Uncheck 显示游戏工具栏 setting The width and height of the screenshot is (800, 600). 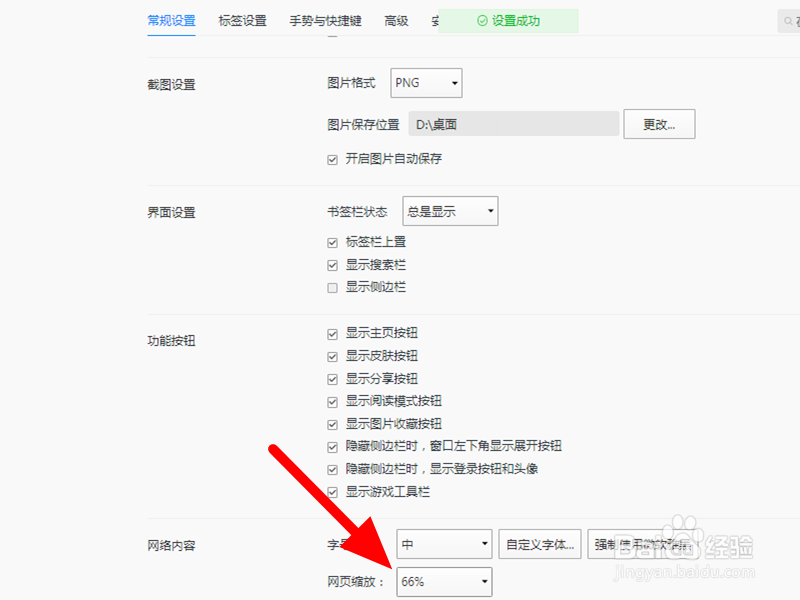(332, 492)
